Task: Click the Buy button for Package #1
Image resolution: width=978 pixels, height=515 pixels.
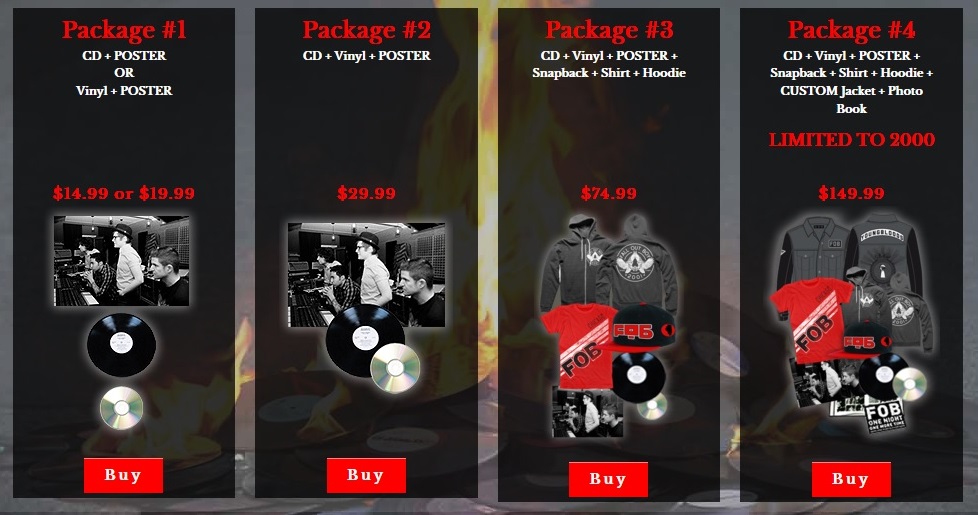Action: (123, 476)
